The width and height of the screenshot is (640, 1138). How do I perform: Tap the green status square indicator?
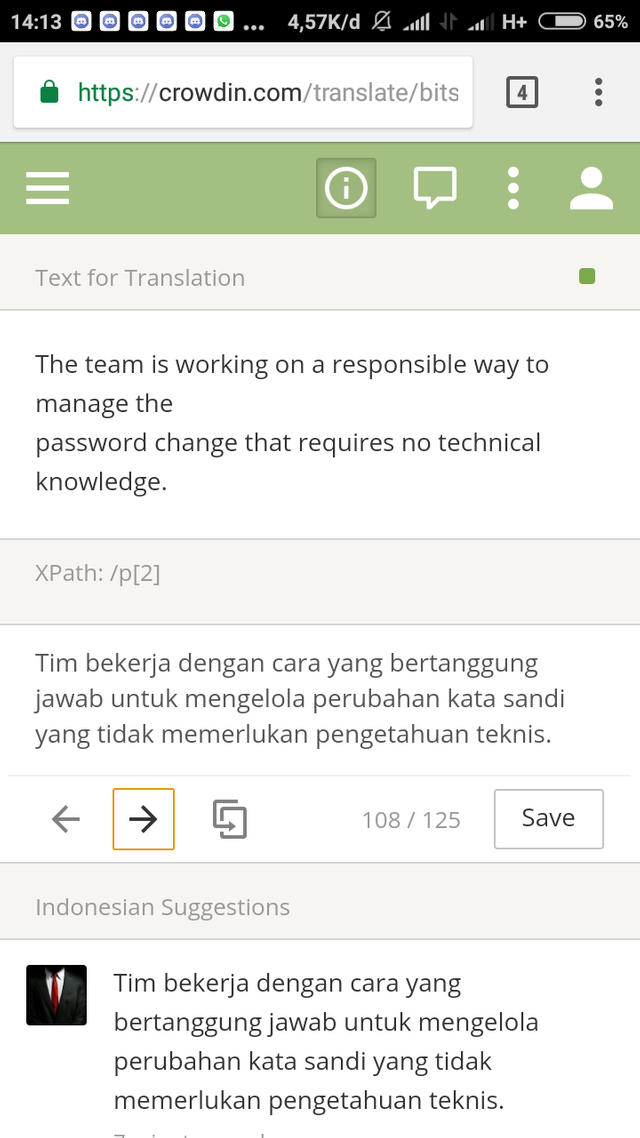tap(587, 276)
